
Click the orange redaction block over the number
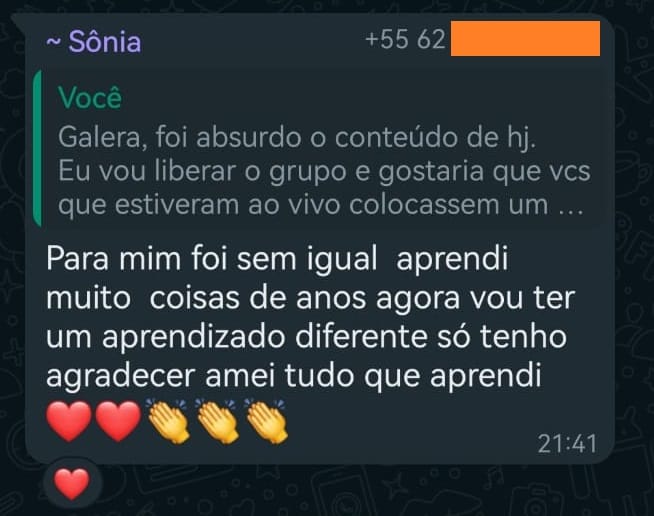click(x=525, y=39)
